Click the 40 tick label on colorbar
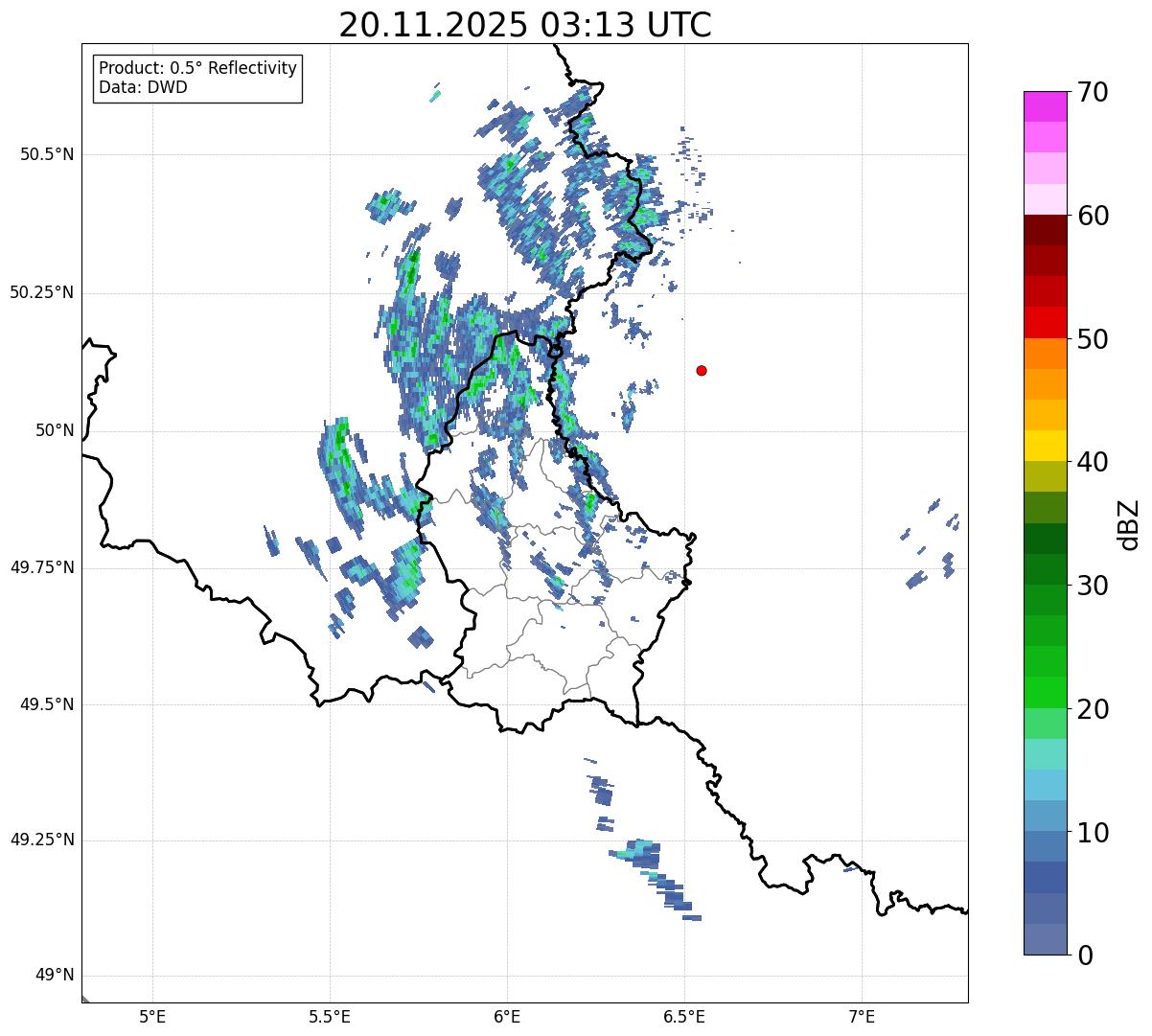The width and height of the screenshot is (1152, 1036). click(1093, 462)
